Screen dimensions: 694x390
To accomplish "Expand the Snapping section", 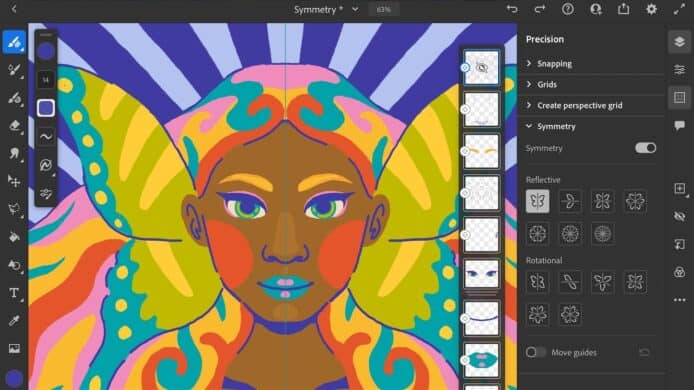I will click(549, 63).
